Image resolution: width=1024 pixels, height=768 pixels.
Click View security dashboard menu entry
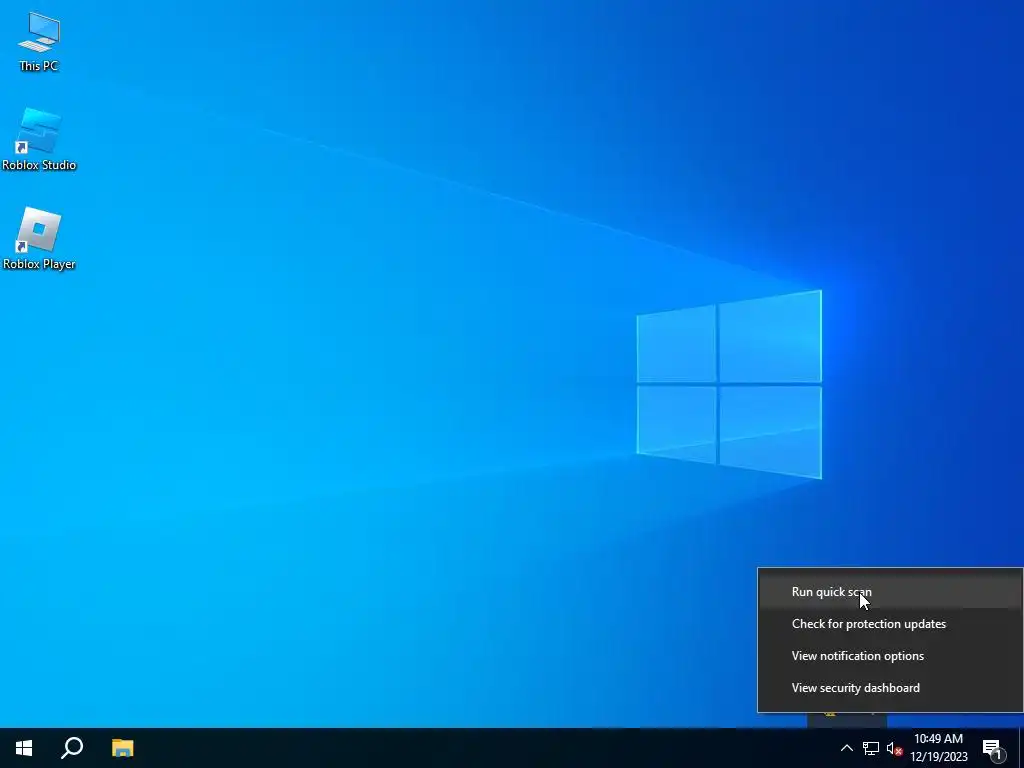890,688
